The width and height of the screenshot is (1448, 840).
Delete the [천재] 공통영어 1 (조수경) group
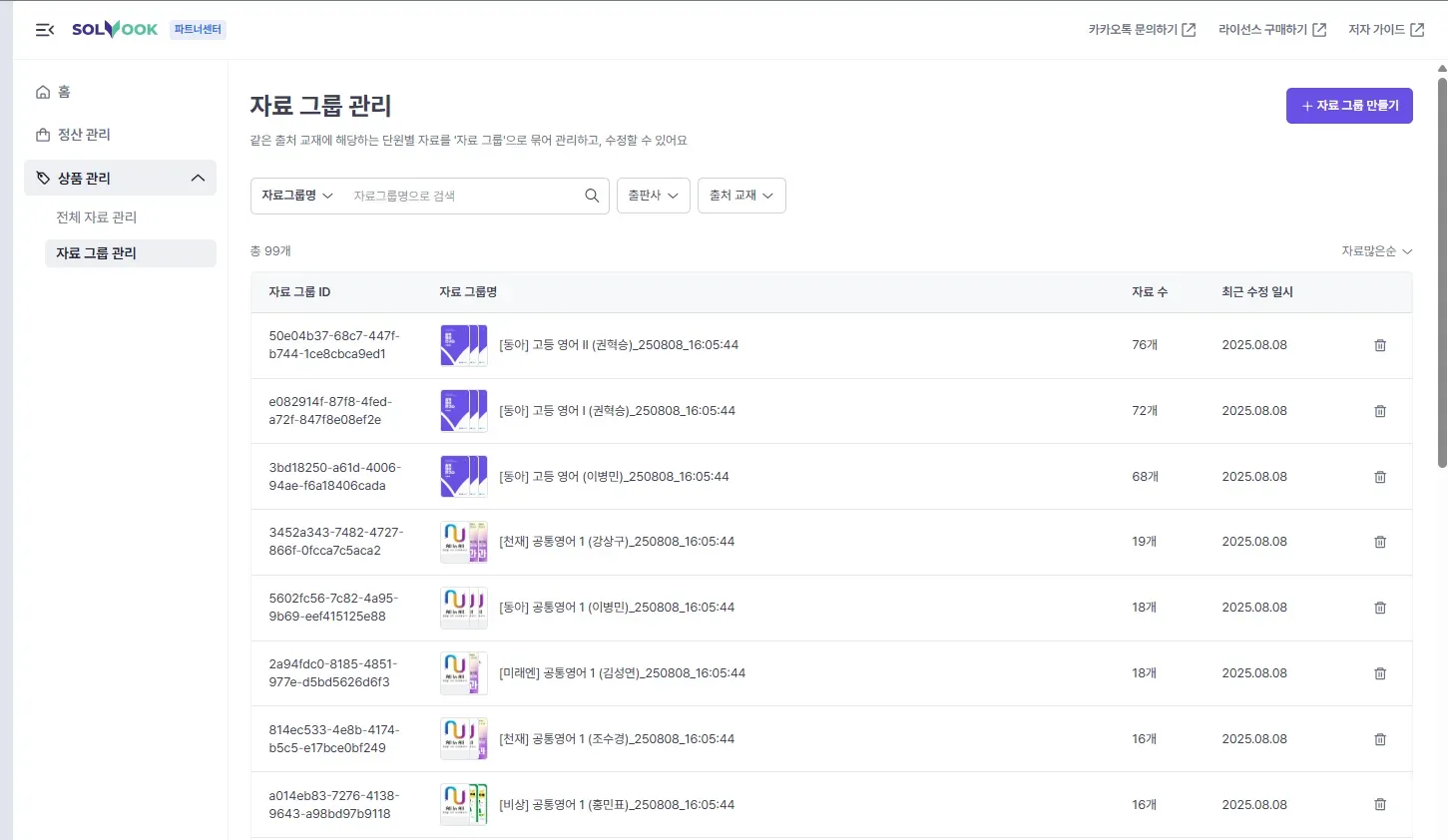(x=1380, y=739)
